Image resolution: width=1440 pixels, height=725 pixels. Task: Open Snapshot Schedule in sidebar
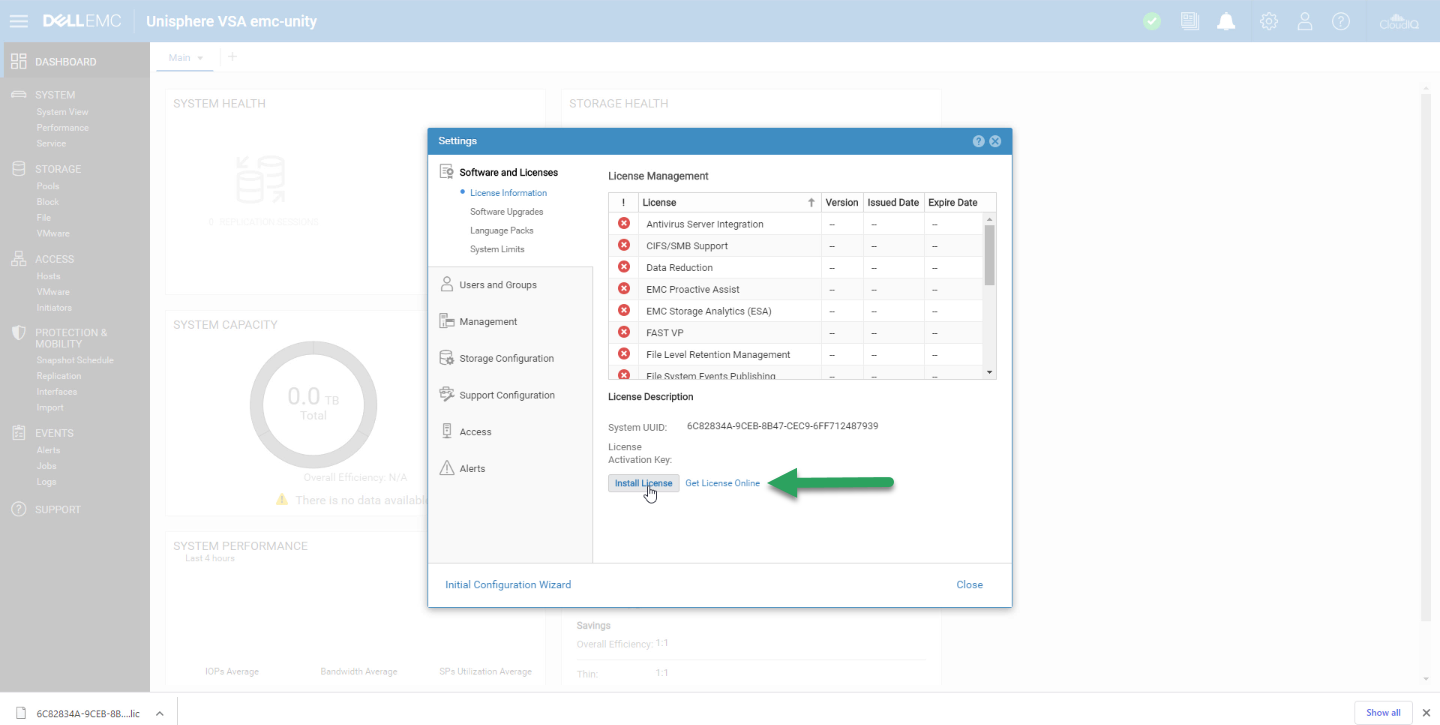point(75,360)
